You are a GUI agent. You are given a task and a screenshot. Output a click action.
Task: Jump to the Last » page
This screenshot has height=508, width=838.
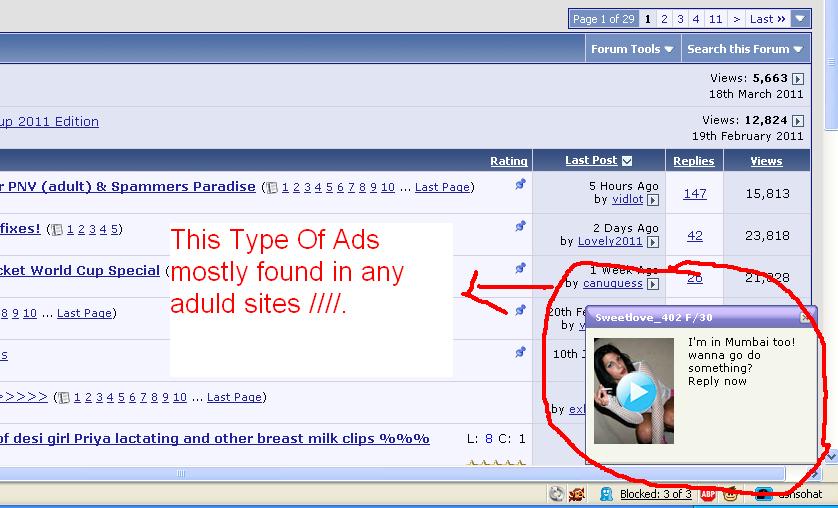point(768,19)
